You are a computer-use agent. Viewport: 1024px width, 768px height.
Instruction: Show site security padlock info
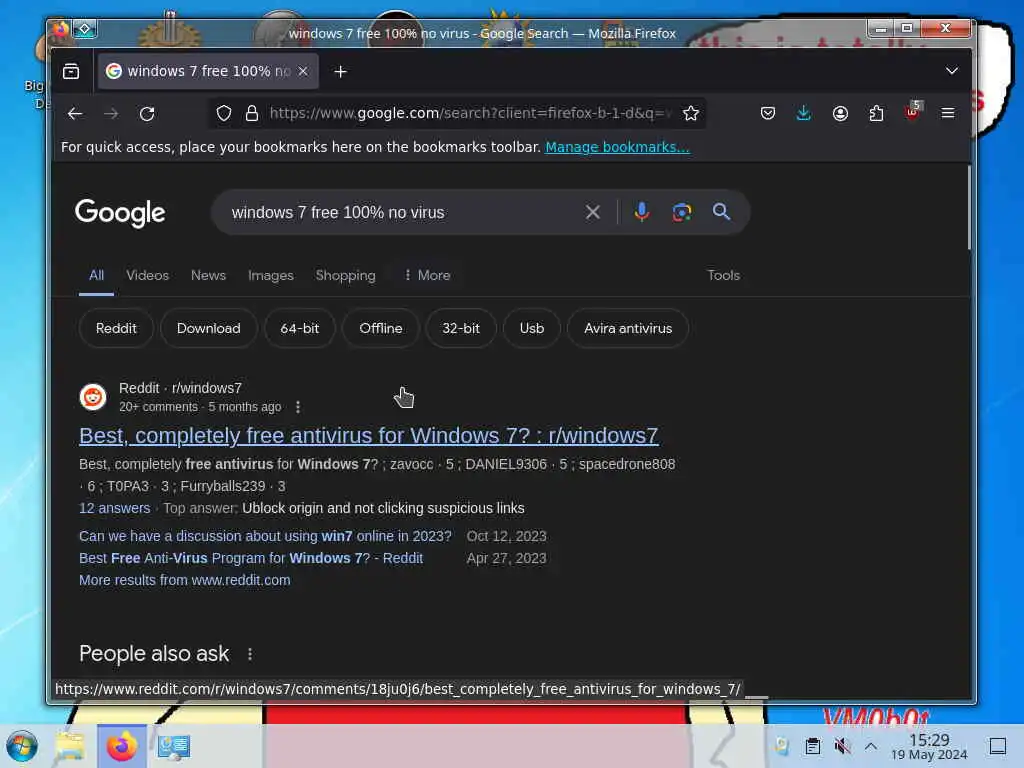pos(251,114)
